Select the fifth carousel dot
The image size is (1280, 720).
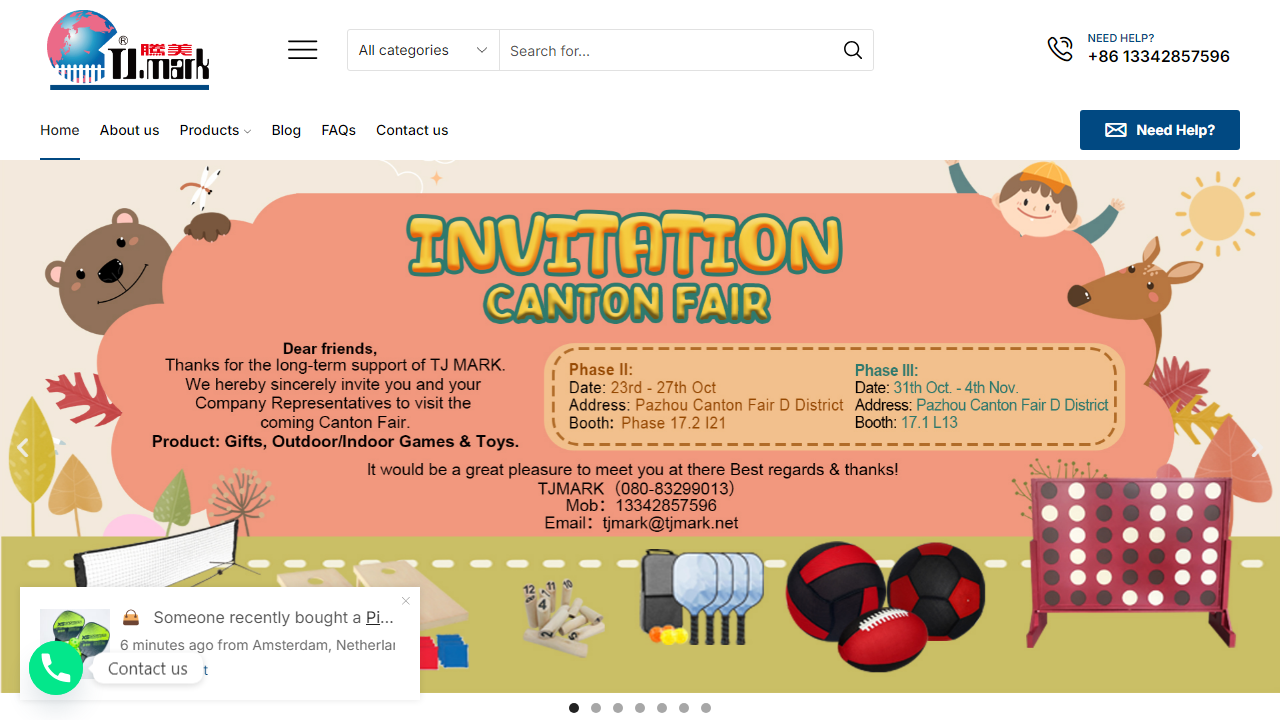tap(662, 708)
